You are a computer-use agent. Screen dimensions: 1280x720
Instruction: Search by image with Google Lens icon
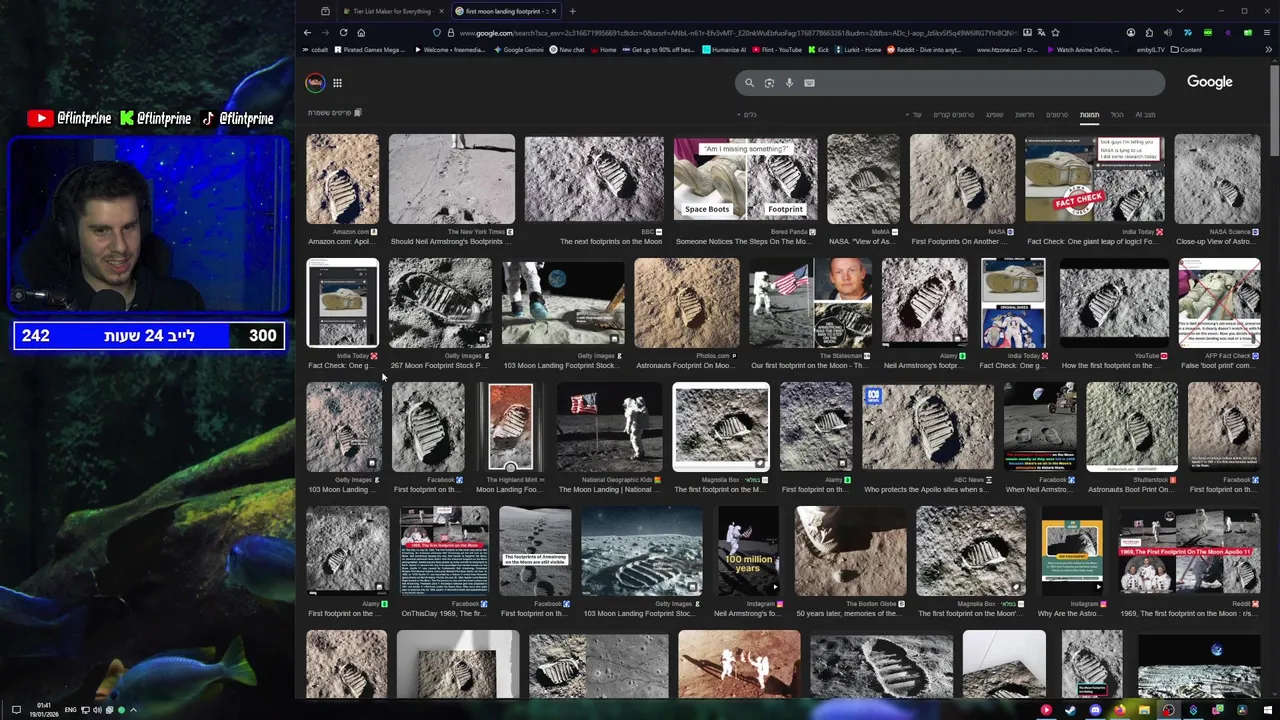point(769,83)
